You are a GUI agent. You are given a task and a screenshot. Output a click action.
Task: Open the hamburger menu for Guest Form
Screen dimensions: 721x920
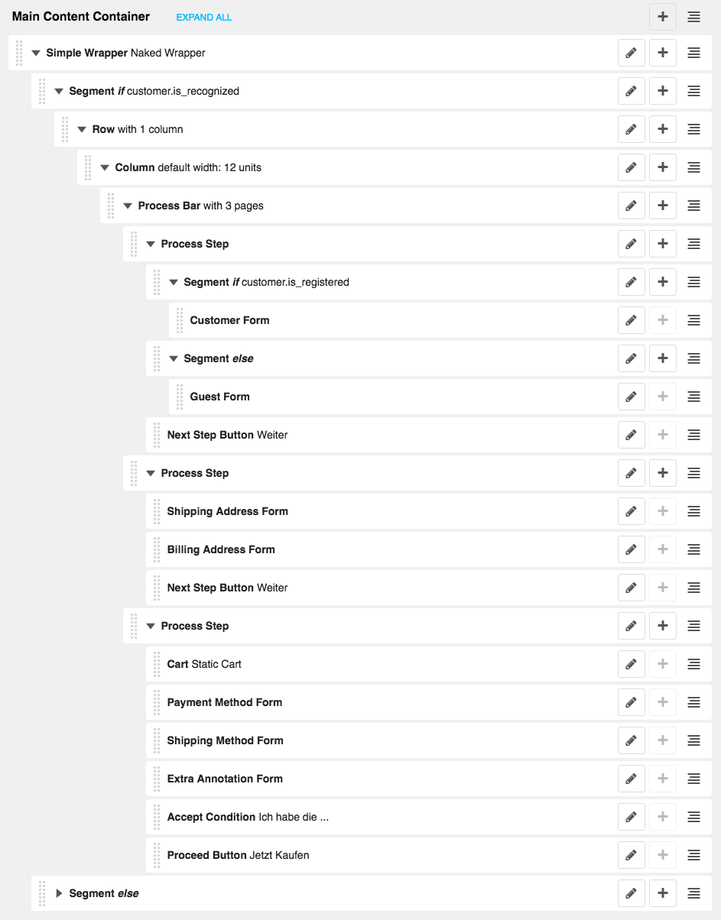pyautogui.click(x=693, y=397)
